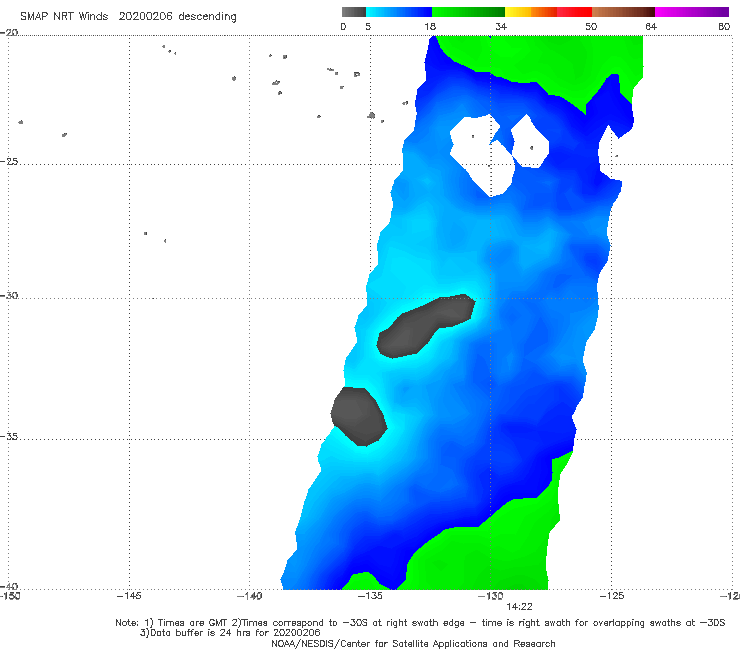Click the color bar label "50"
This screenshot has height=650, width=740.
[x=591, y=27]
